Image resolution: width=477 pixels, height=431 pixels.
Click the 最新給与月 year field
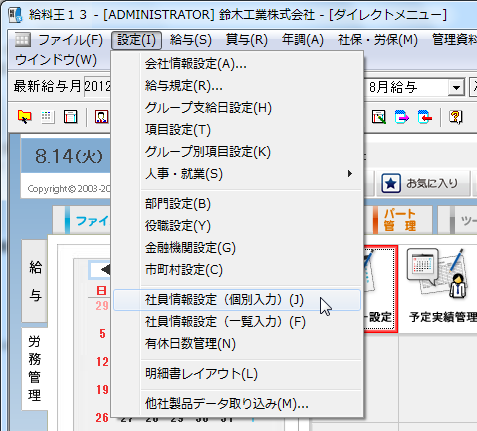click(97, 87)
